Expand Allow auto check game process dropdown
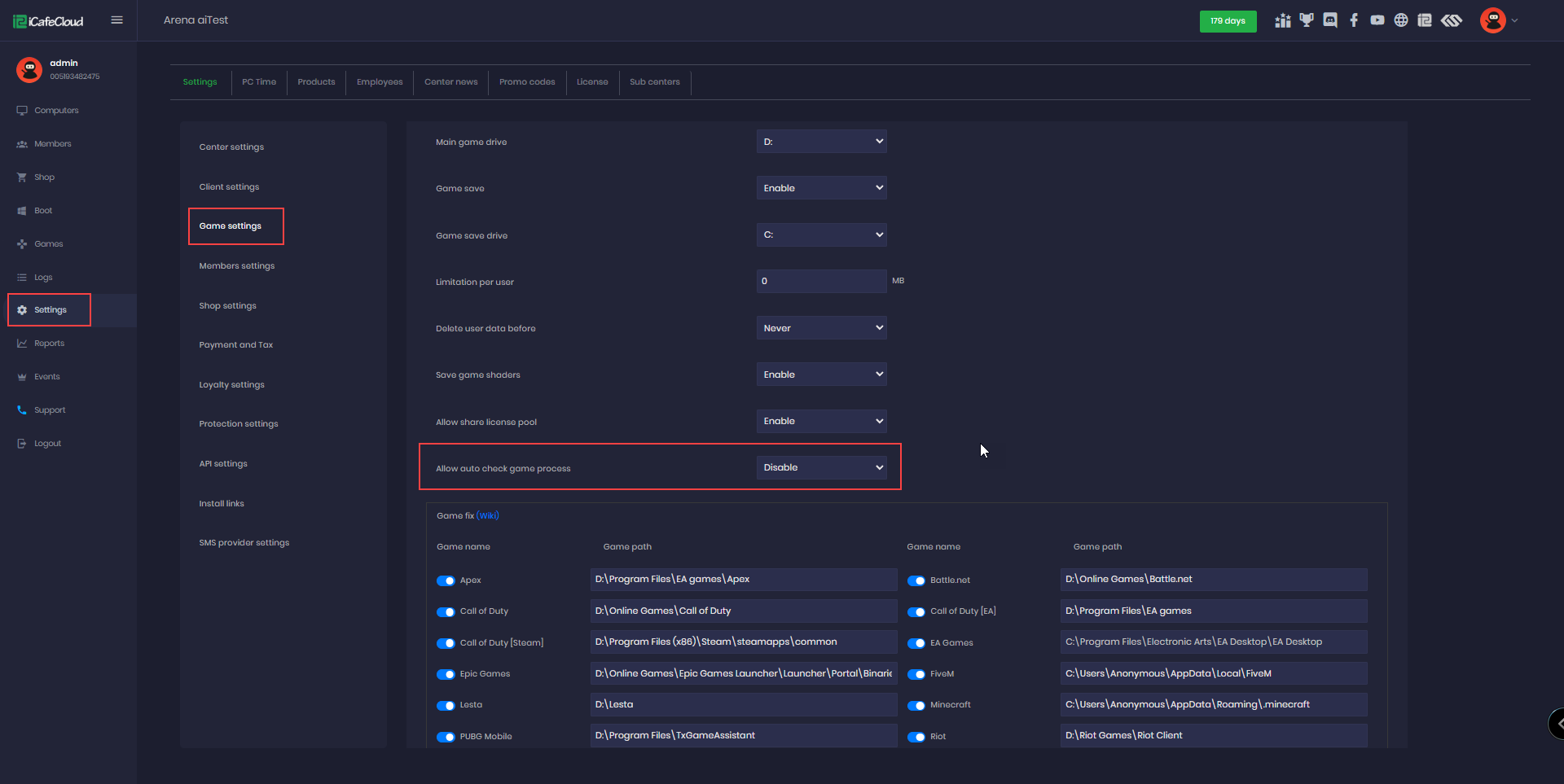 821,467
